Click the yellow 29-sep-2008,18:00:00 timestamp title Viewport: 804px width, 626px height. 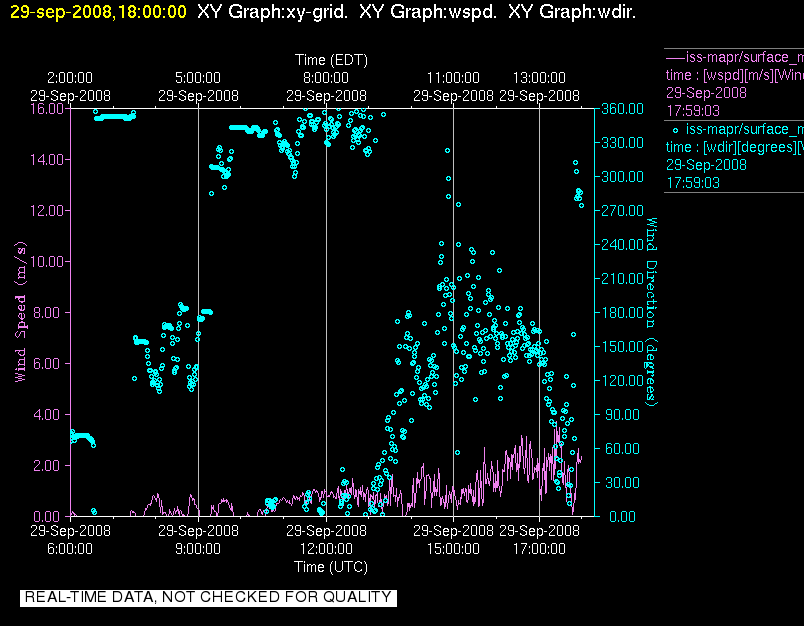(x=98, y=12)
